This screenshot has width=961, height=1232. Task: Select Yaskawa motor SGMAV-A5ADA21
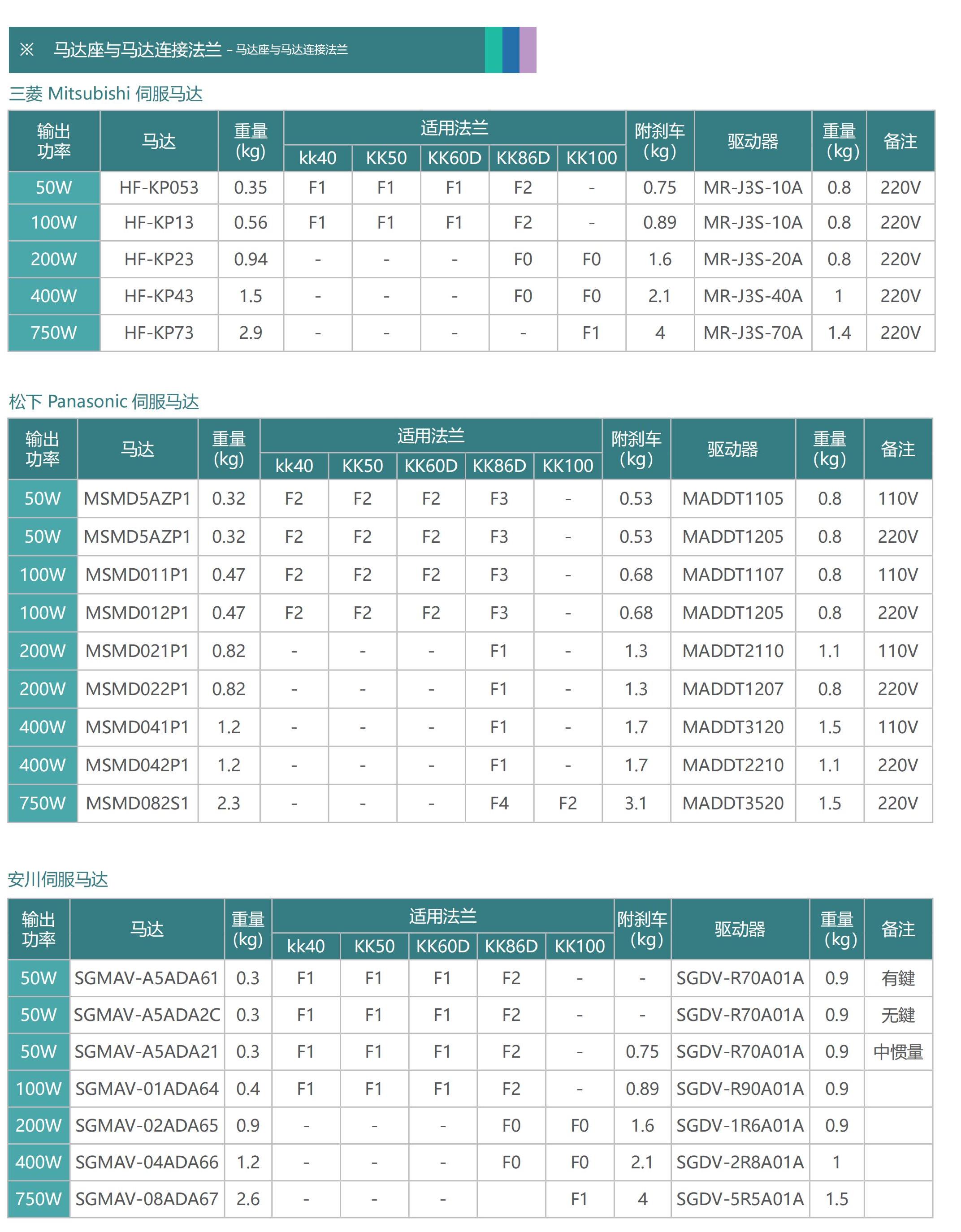(x=147, y=1051)
